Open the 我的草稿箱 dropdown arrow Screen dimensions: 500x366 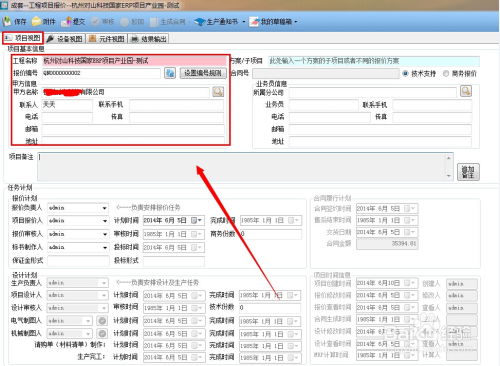[x=295, y=22]
